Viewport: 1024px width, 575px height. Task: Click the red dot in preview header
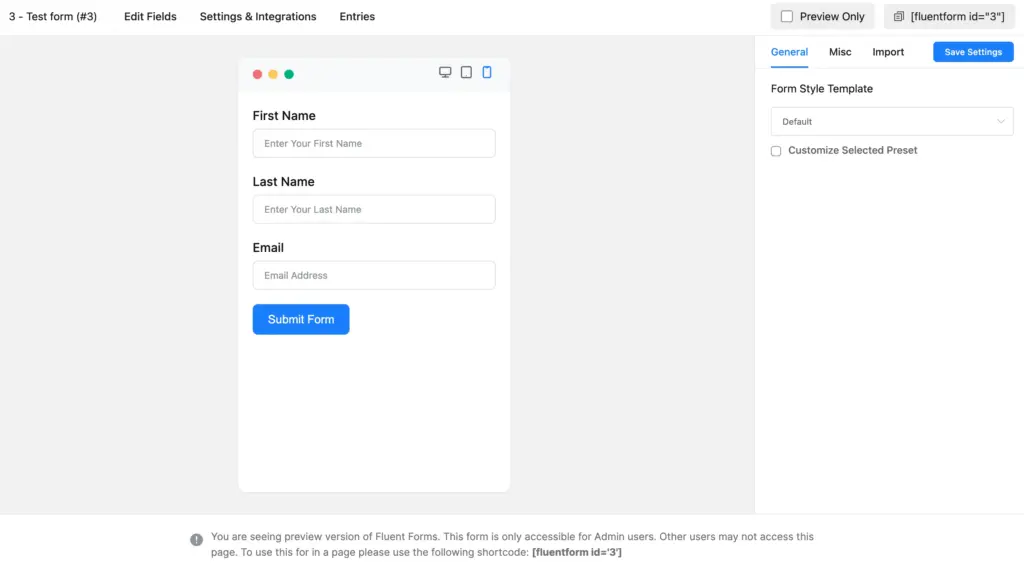point(257,74)
